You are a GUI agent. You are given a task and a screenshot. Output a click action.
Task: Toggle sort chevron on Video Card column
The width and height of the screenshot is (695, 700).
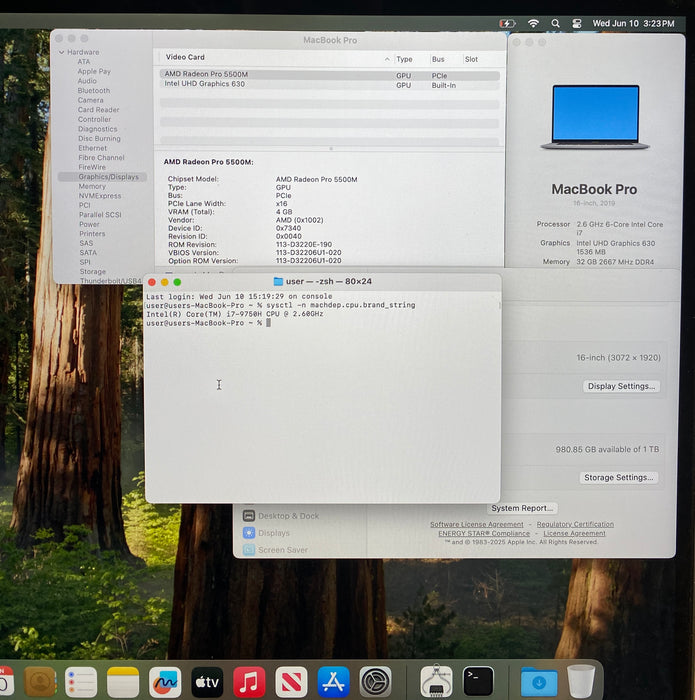(387, 59)
